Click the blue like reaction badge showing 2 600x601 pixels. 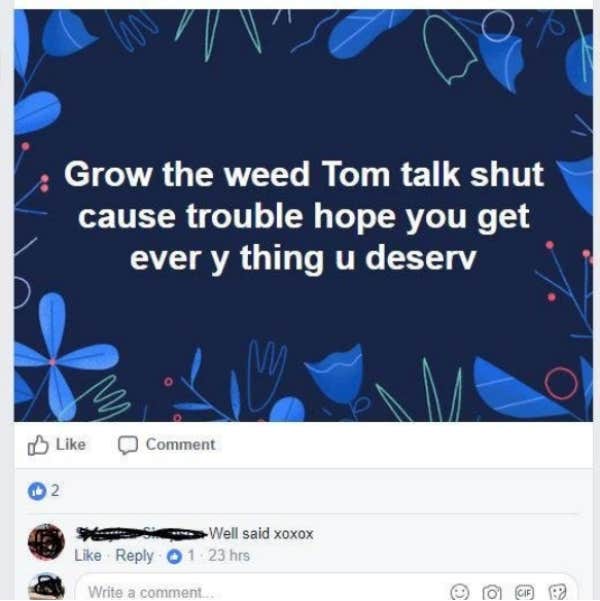37,491
